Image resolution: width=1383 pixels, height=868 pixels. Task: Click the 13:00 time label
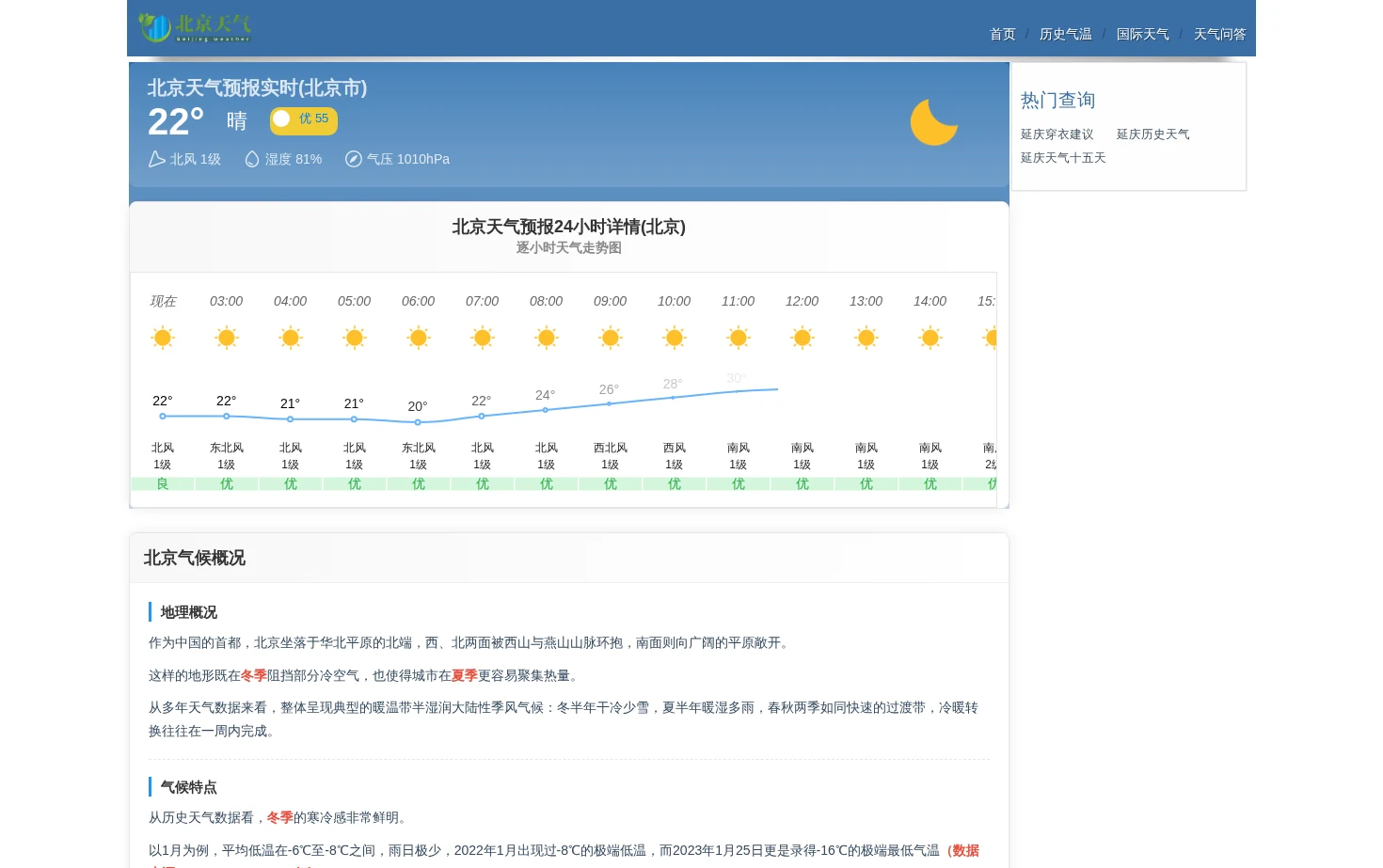pyautogui.click(x=866, y=301)
